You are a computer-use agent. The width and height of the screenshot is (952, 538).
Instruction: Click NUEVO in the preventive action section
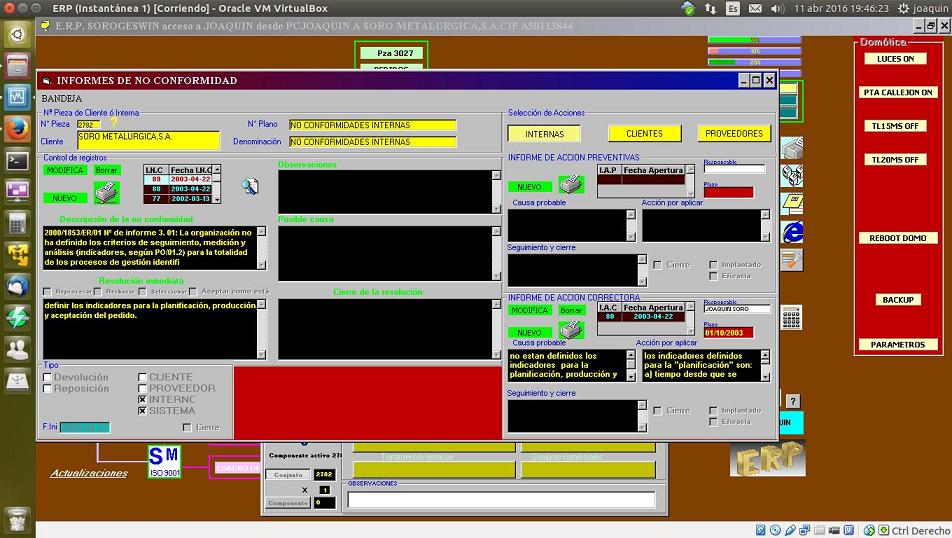click(x=529, y=187)
